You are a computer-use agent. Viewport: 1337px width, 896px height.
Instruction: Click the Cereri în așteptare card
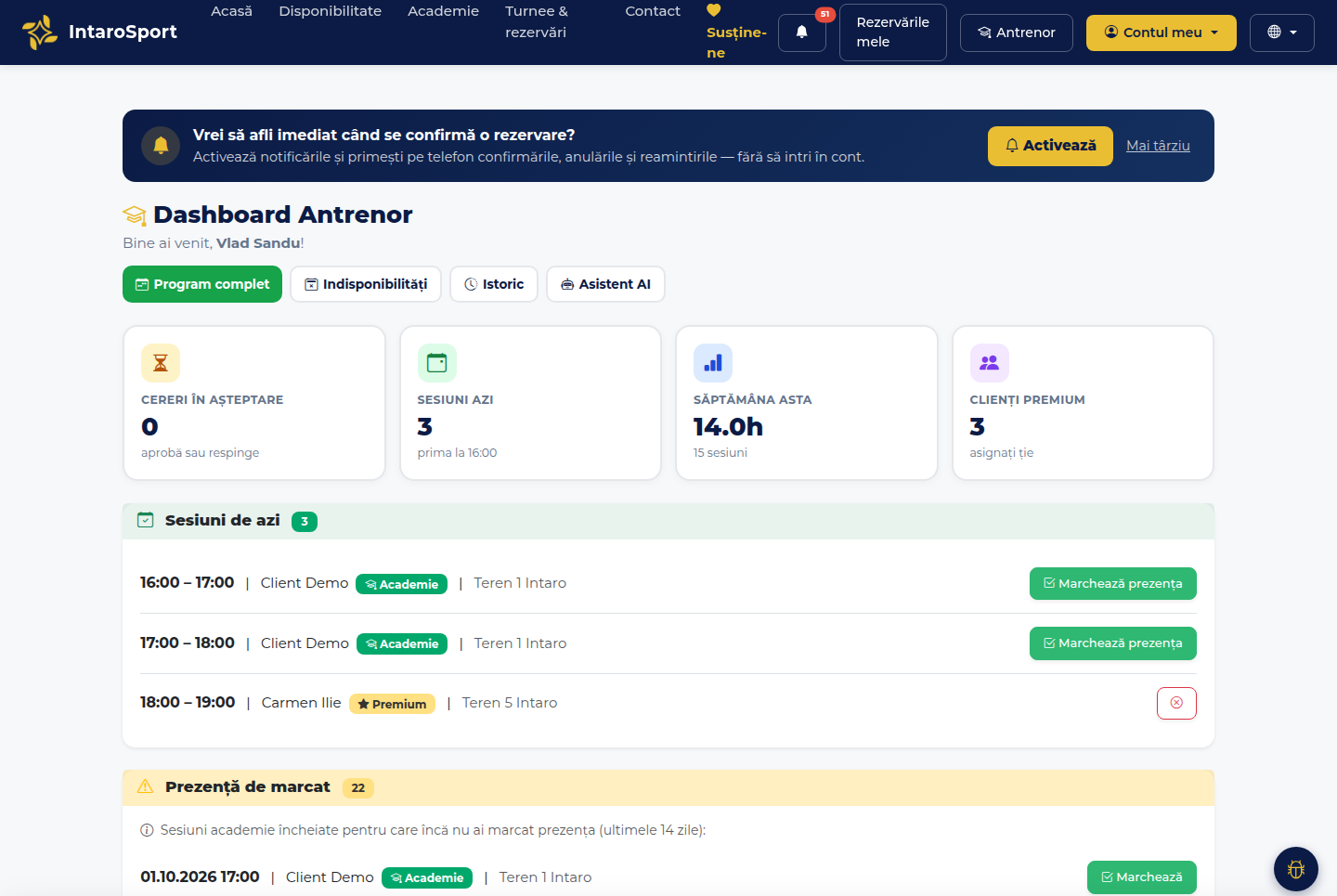pyautogui.click(x=254, y=403)
